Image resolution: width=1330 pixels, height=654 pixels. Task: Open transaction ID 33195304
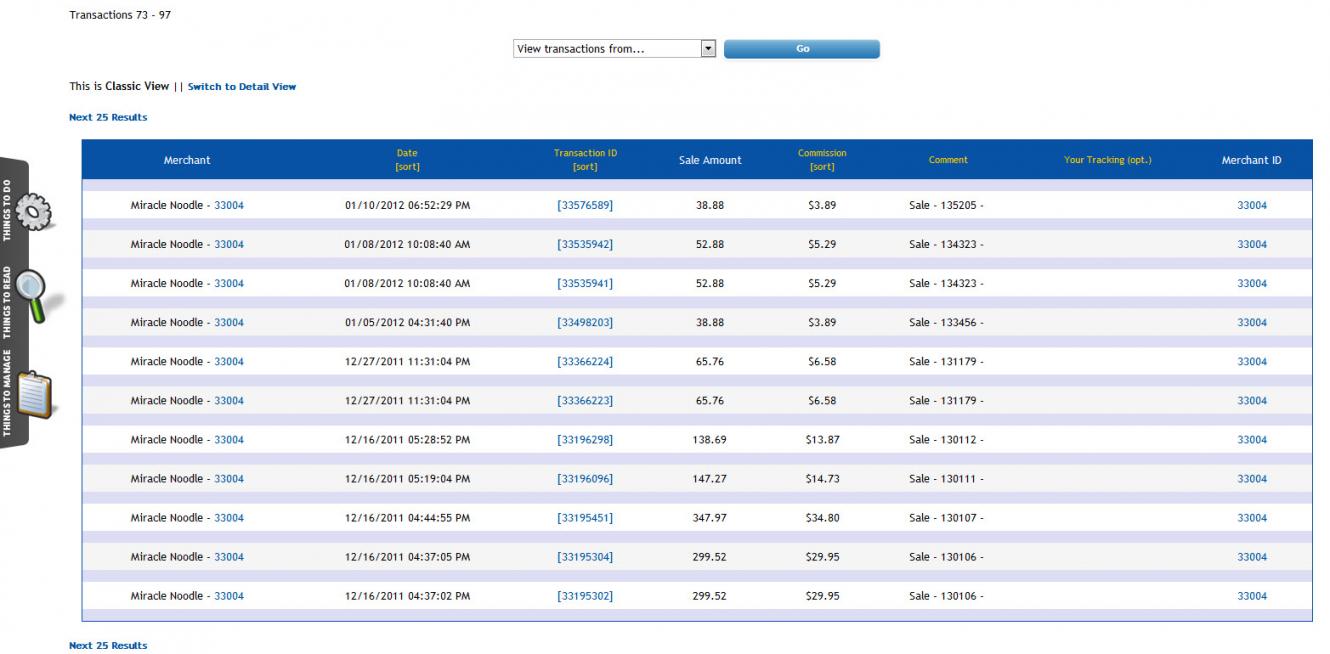click(585, 556)
